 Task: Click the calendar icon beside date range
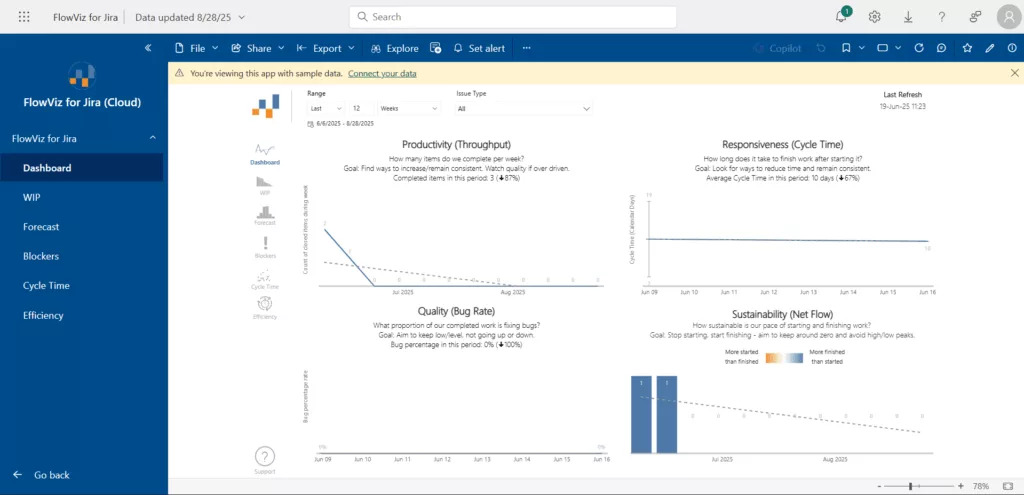310,123
